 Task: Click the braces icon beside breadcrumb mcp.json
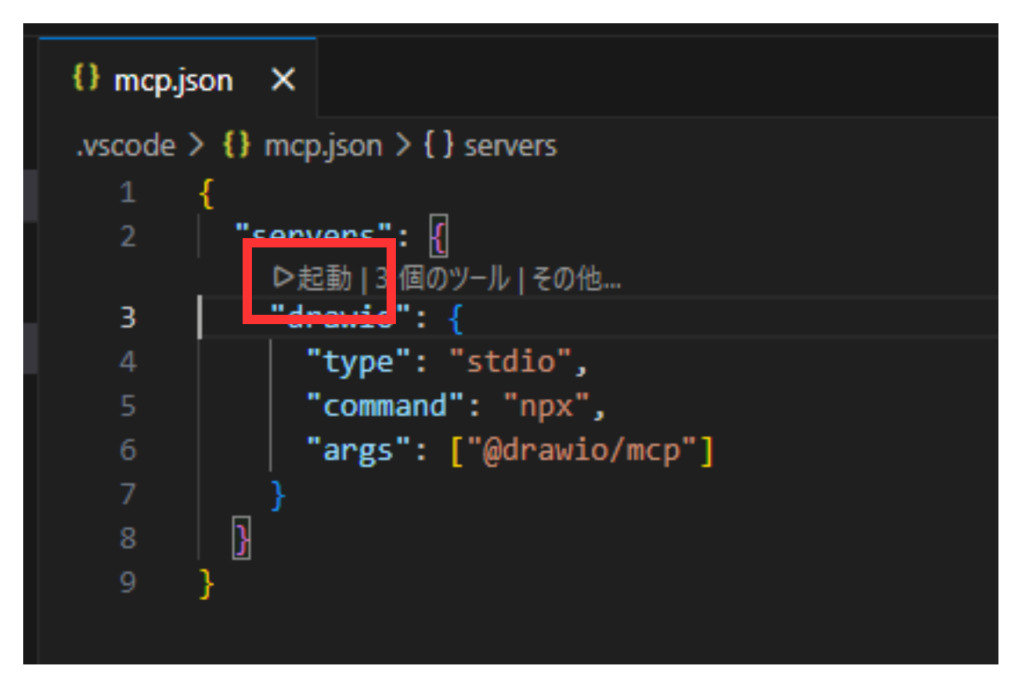point(236,146)
